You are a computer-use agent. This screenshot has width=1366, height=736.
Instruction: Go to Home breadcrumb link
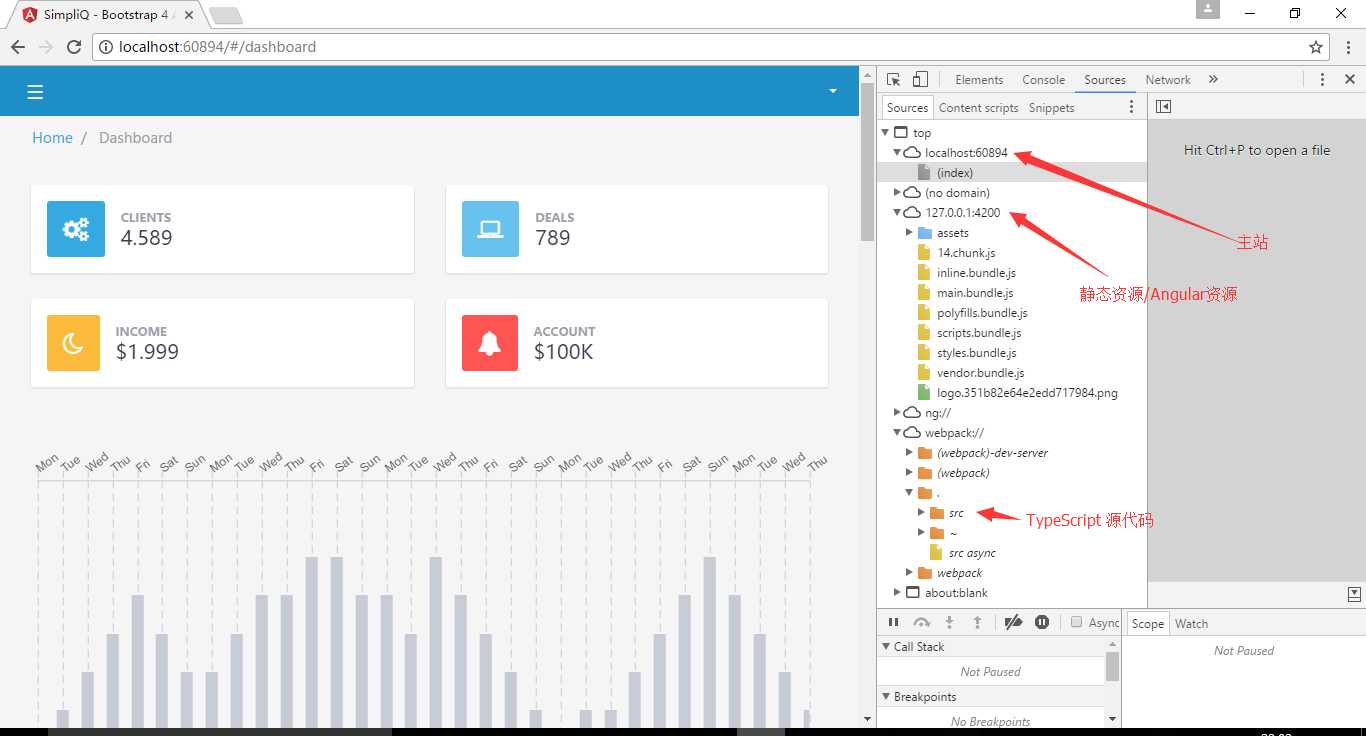52,138
